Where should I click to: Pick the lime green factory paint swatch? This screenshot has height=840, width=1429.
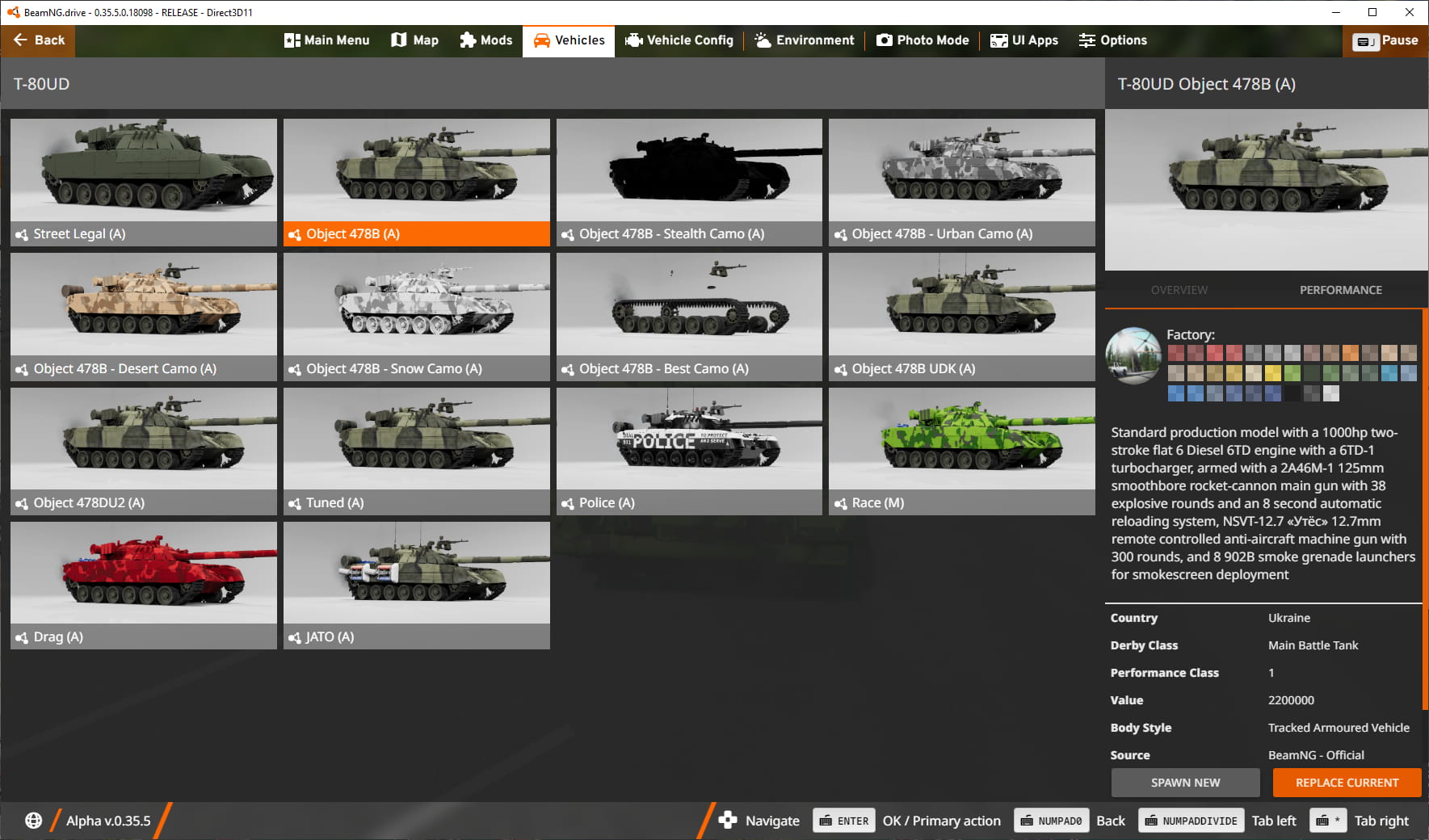[x=1292, y=373]
